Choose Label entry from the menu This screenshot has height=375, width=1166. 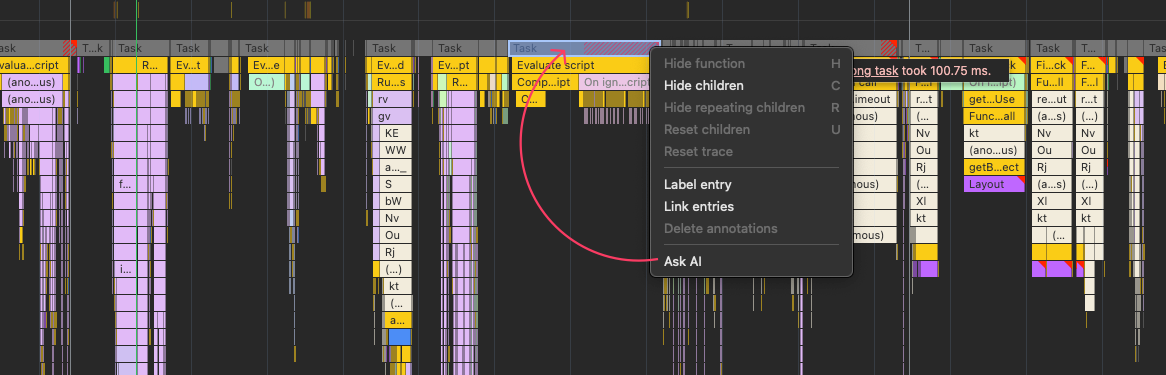point(698,185)
